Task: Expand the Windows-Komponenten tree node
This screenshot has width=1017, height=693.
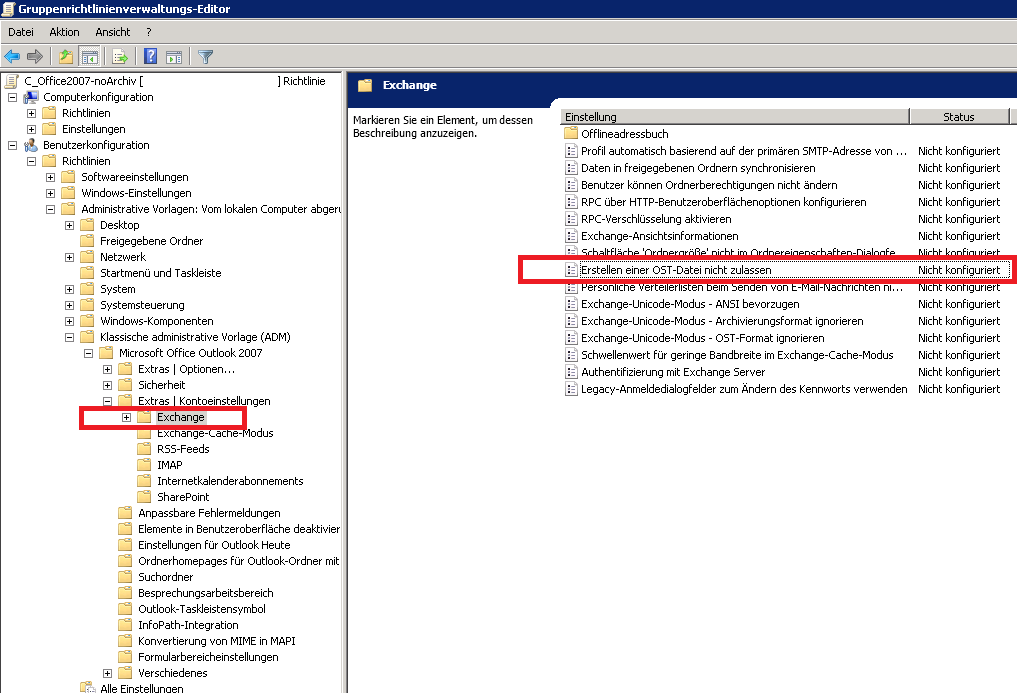Action: coord(70,321)
